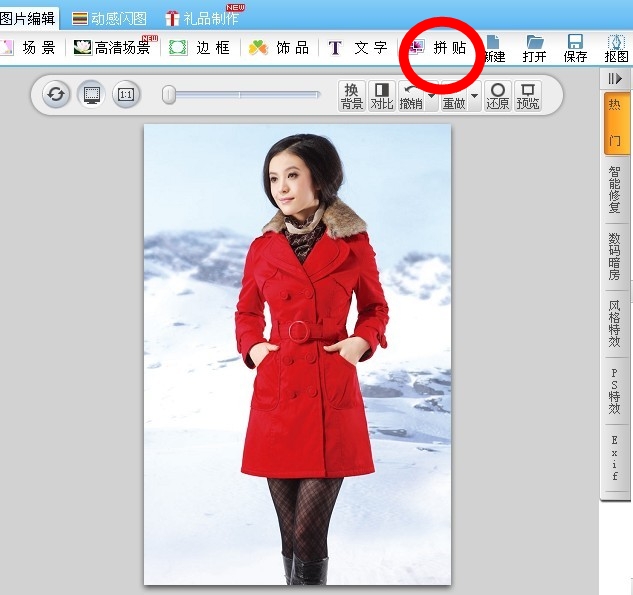Select the 热门 side tab
Viewport: 633px width, 595px height.
tap(616, 123)
